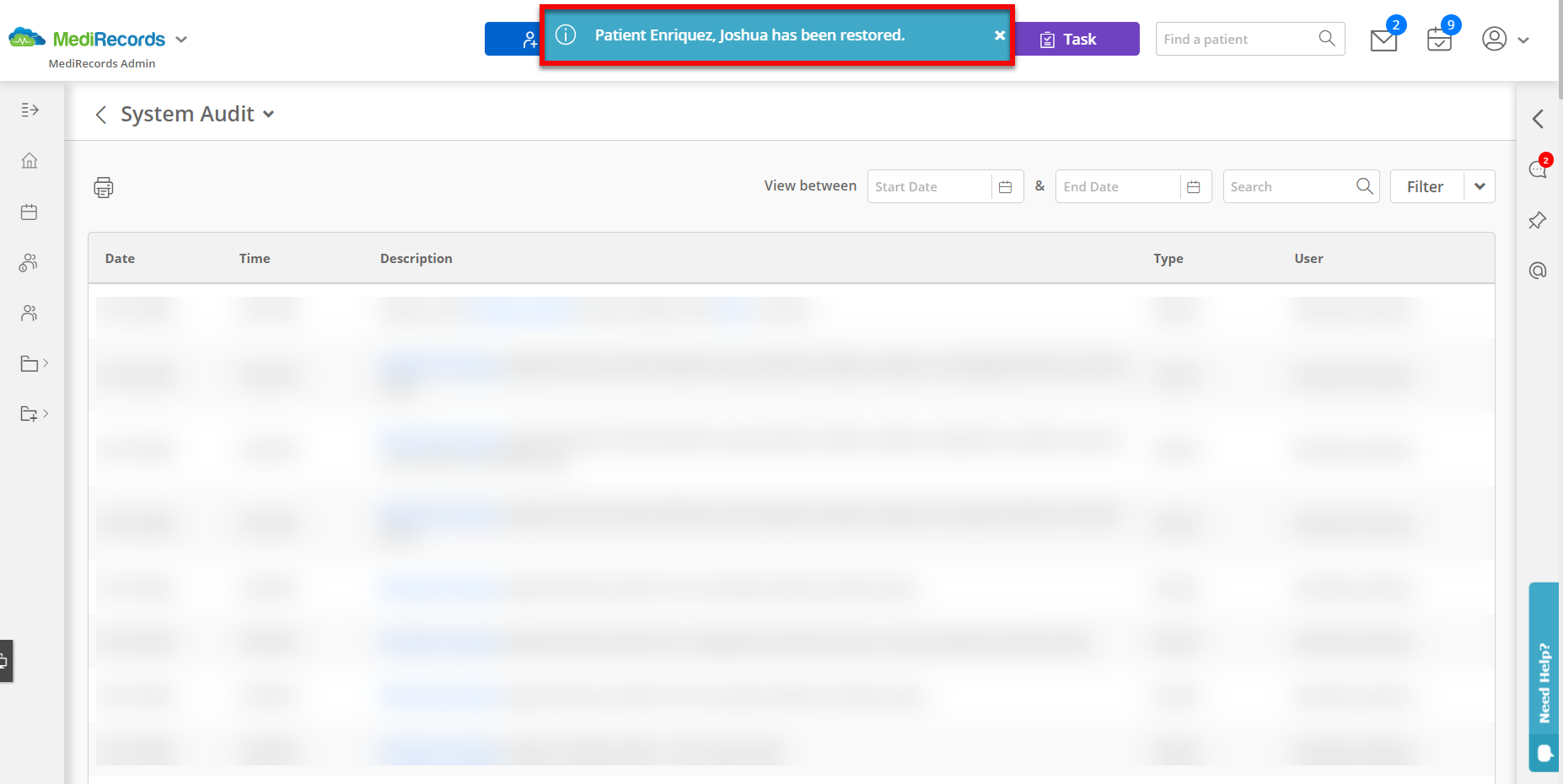
Task: Open the mentions at-sign icon
Action: 1538,271
